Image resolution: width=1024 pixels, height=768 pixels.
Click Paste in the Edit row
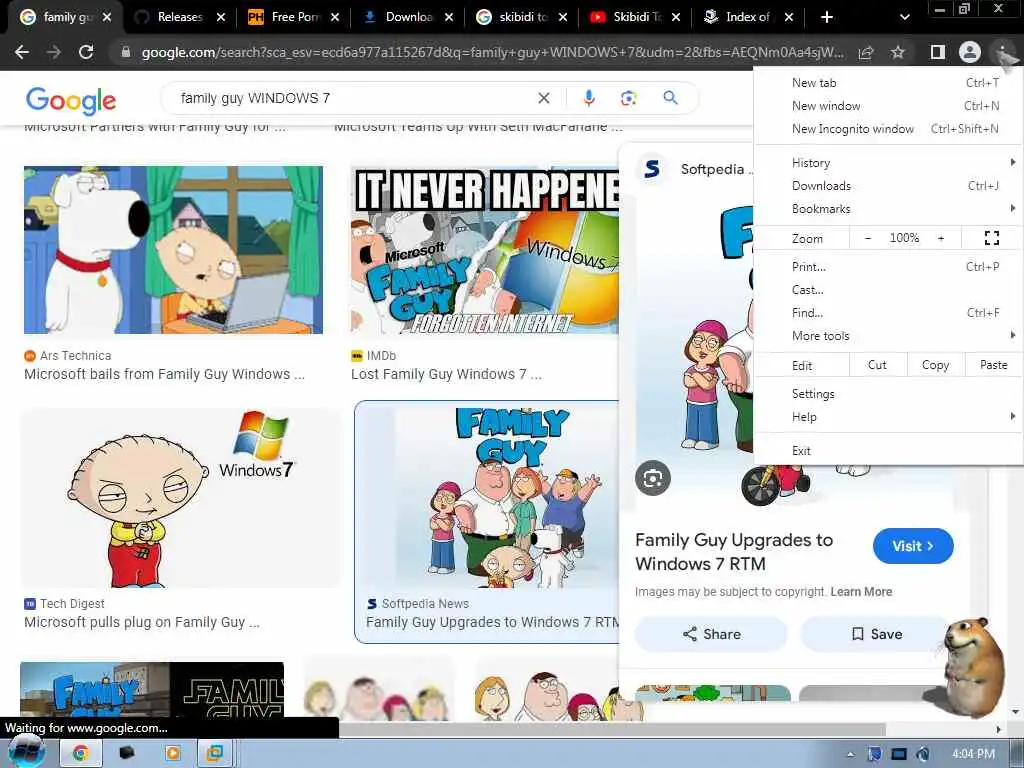tap(993, 365)
